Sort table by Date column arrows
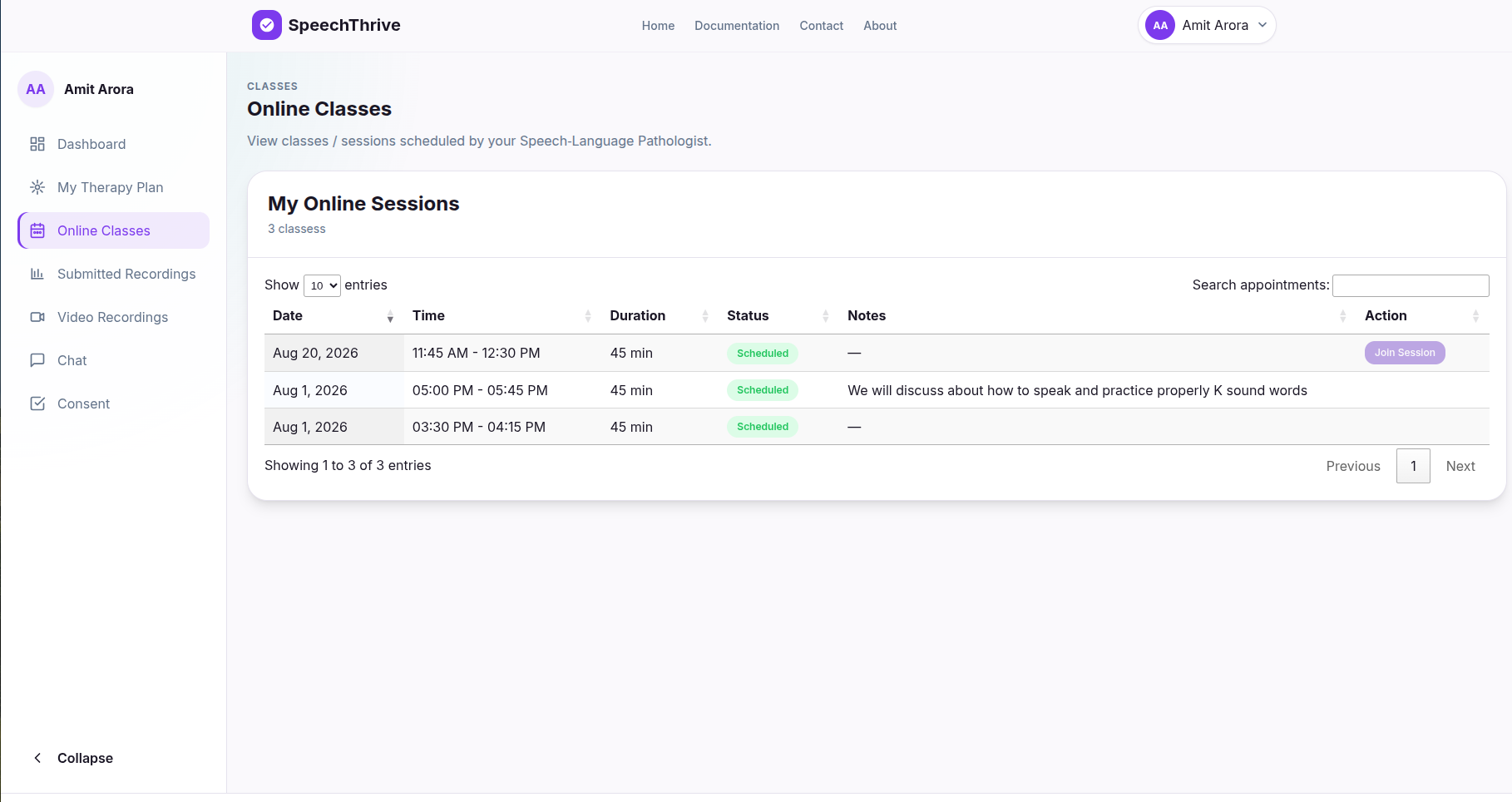Viewport: 1512px width, 802px height. [x=390, y=316]
